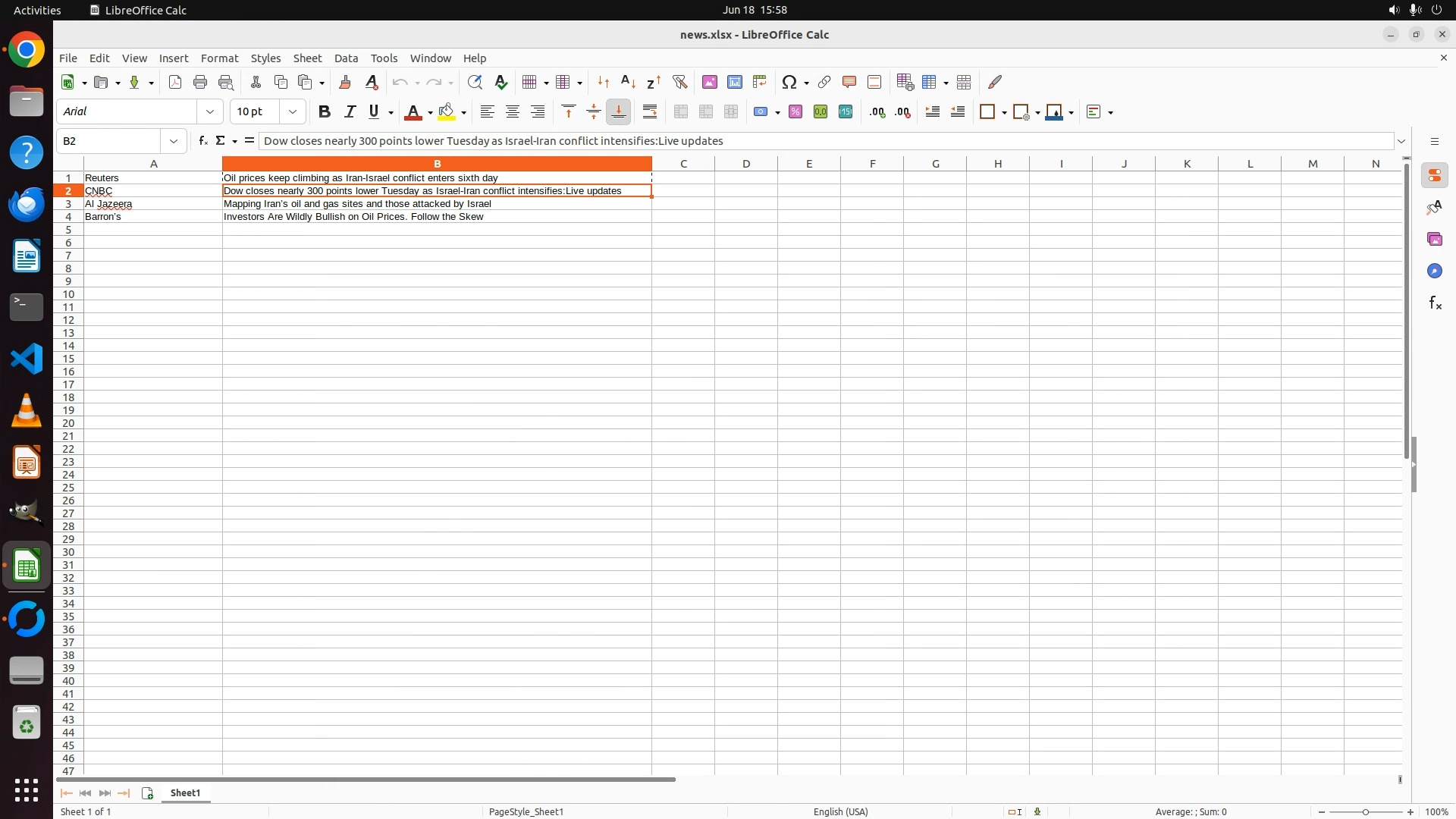Click the Format as Percent icon
This screenshot has height=819, width=1456.
[x=795, y=111]
